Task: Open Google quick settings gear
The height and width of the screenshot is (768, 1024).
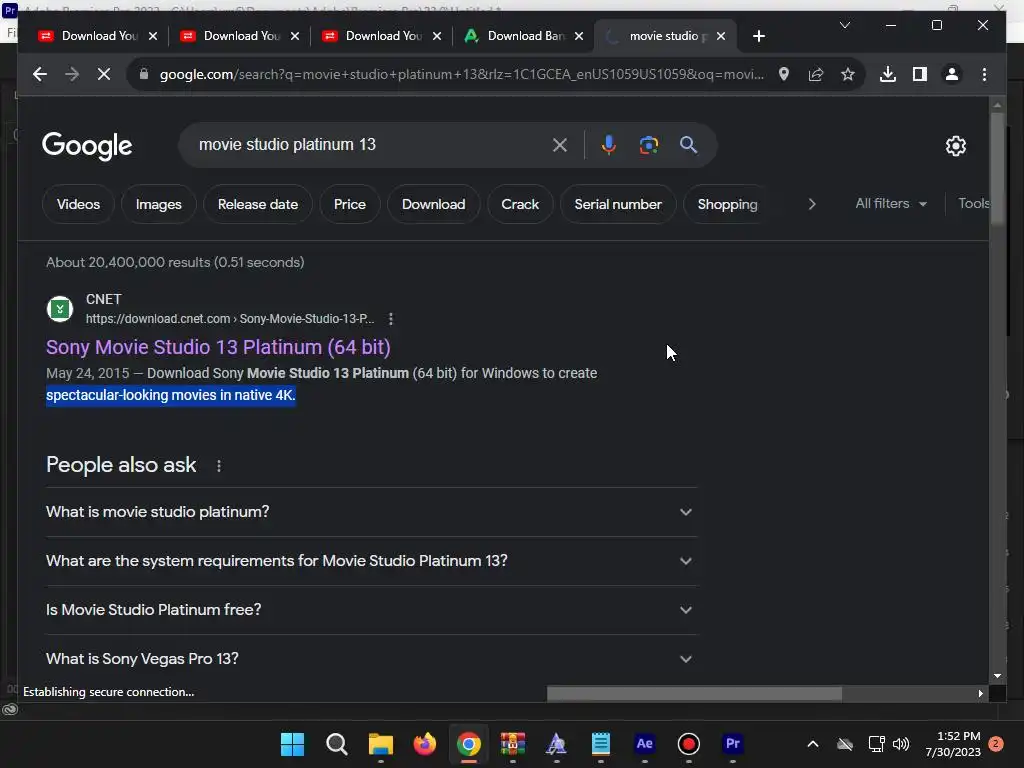Action: click(x=955, y=146)
